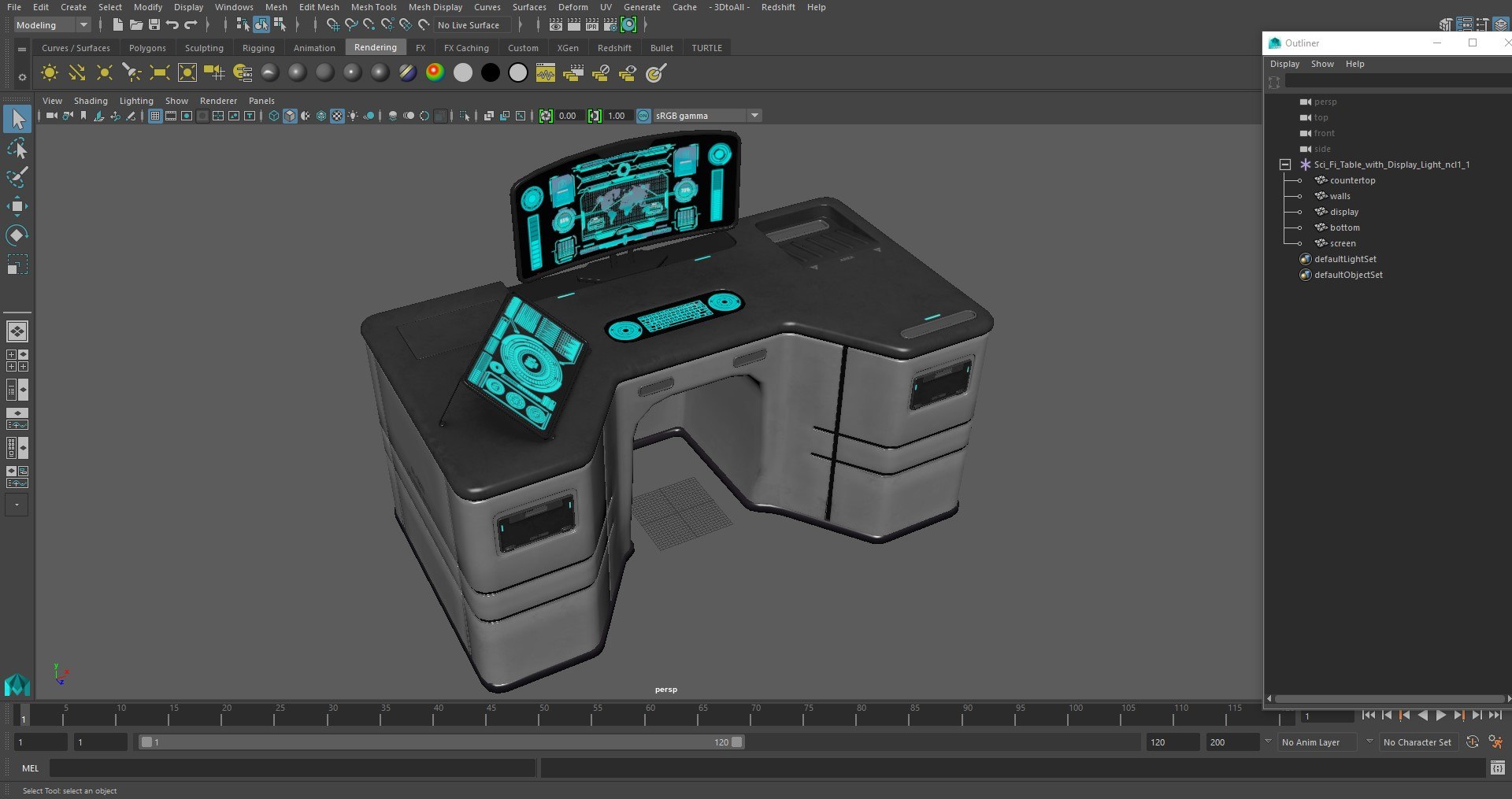Assign the ramp shader colorful sphere

pos(435,73)
